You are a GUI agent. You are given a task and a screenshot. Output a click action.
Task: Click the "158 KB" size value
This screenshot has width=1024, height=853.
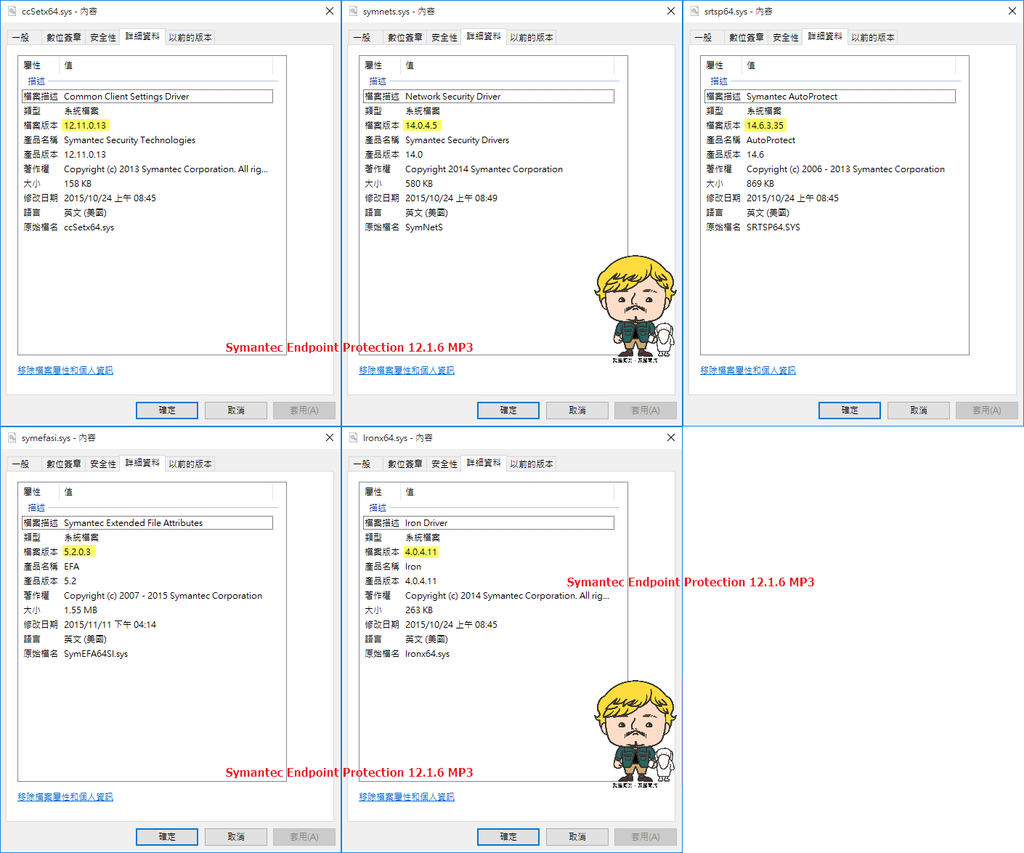(78, 184)
